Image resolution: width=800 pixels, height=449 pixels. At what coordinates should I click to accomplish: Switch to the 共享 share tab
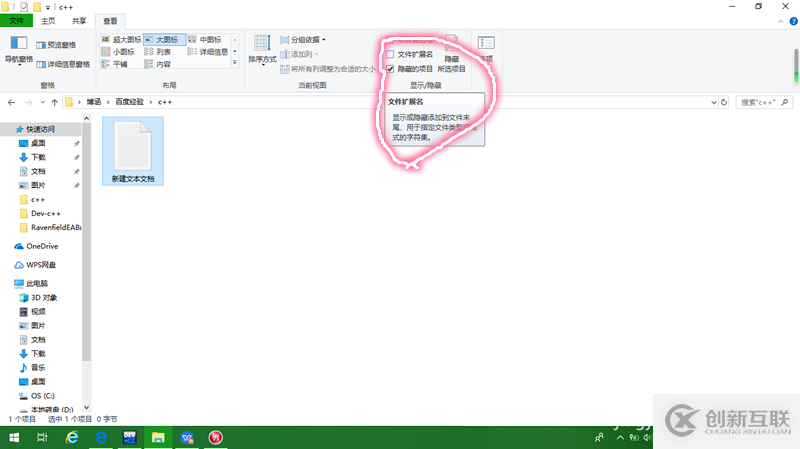[79, 21]
